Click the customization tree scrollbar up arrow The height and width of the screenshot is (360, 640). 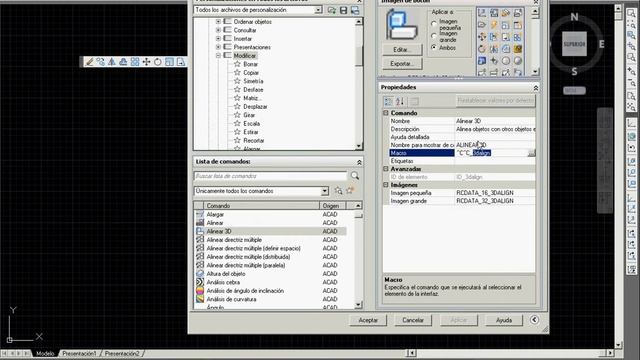pyautogui.click(x=358, y=22)
